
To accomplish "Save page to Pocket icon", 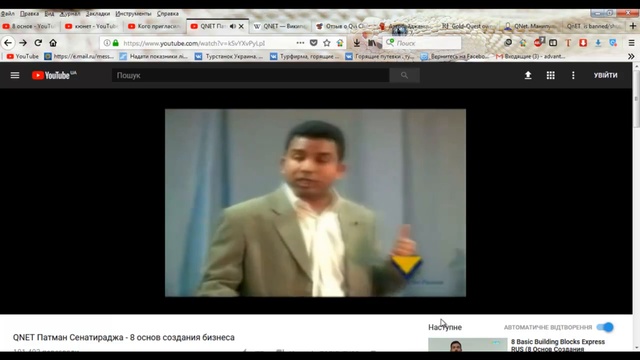I will coord(313,43).
